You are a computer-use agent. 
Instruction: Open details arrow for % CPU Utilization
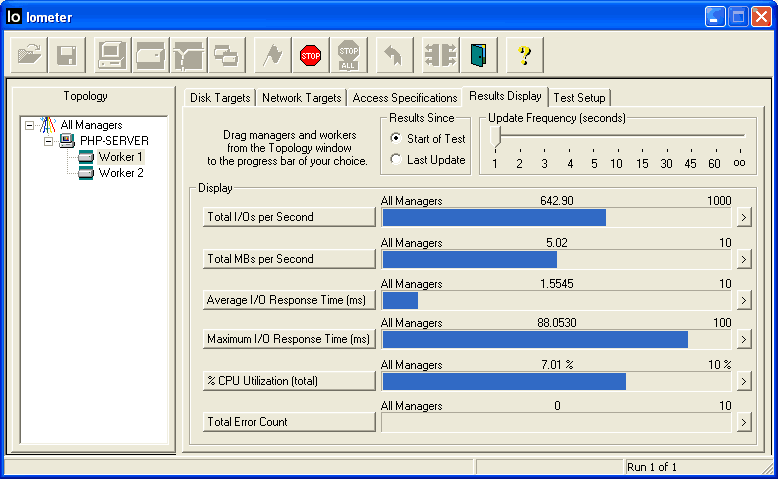point(743,381)
